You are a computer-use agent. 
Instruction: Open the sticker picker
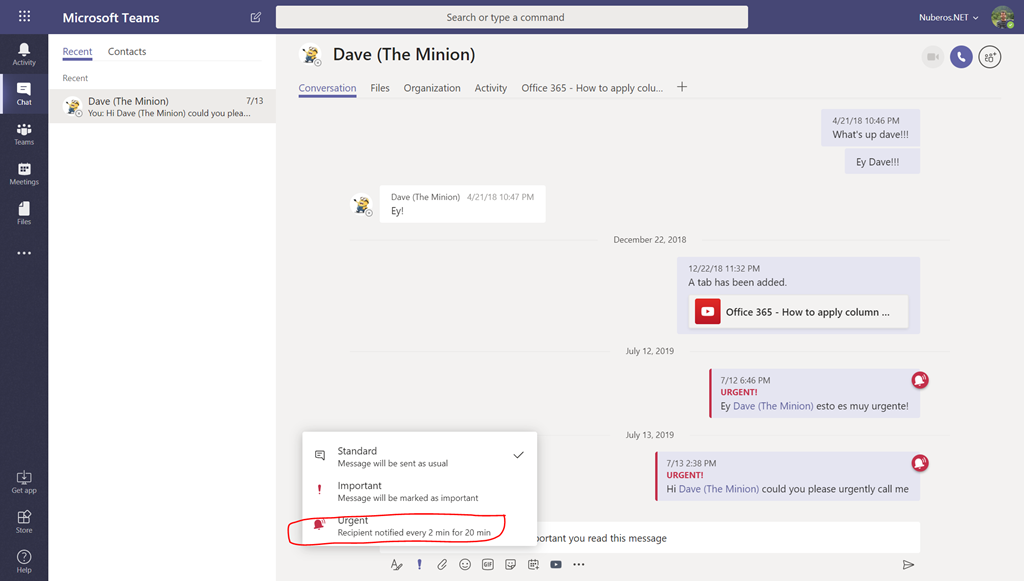[510, 564]
